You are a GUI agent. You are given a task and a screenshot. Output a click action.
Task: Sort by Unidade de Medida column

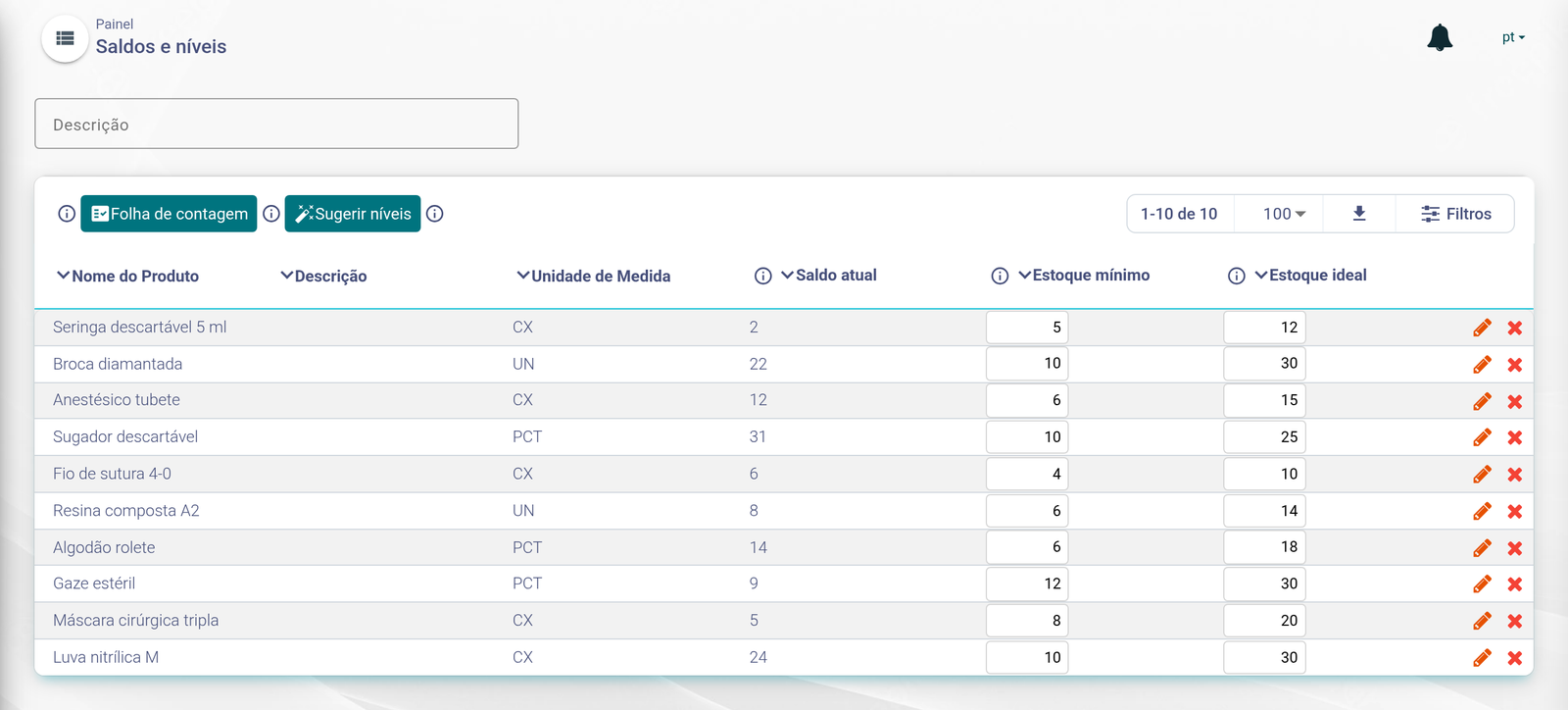pos(594,277)
